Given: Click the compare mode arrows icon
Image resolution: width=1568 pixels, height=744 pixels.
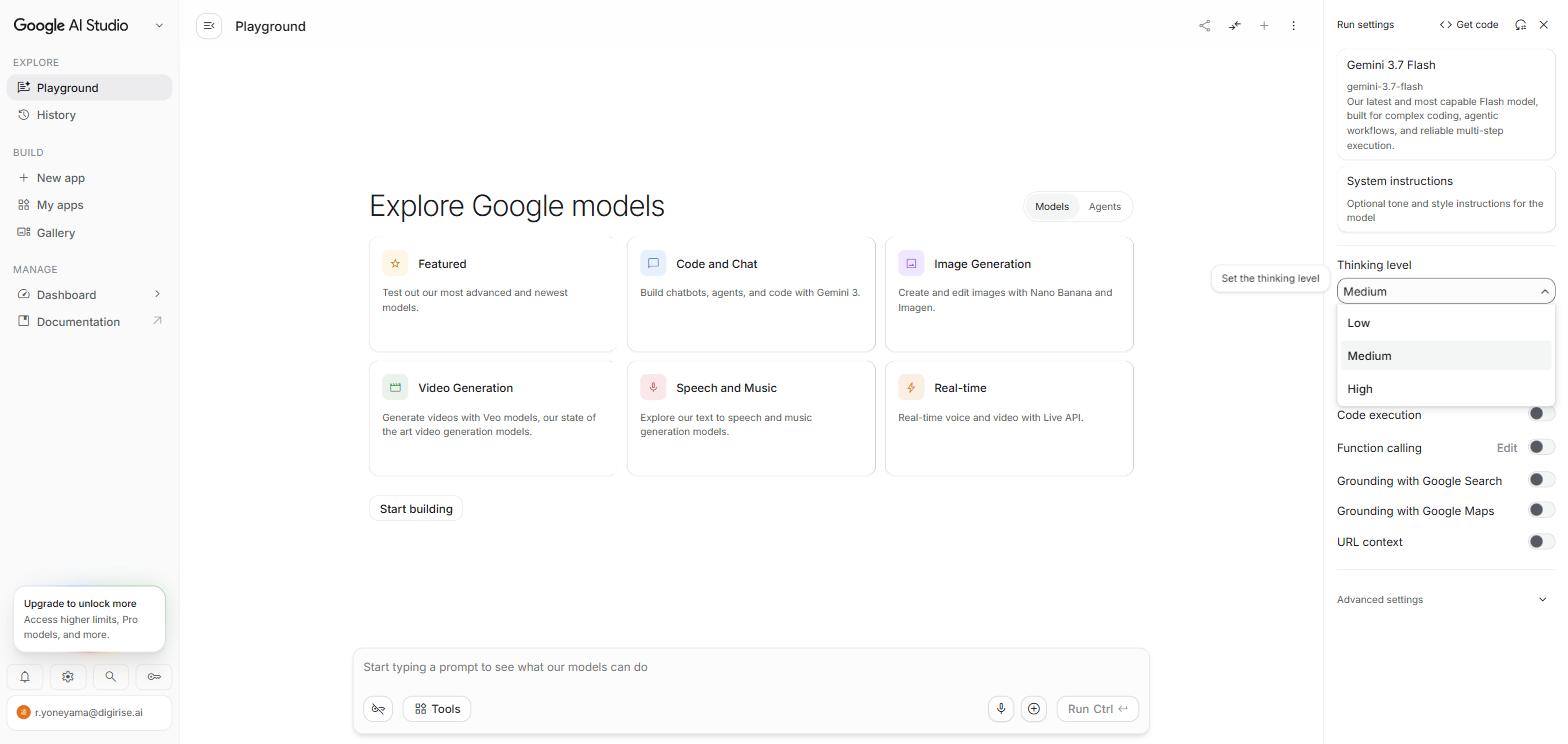Looking at the screenshot, I should point(1235,26).
